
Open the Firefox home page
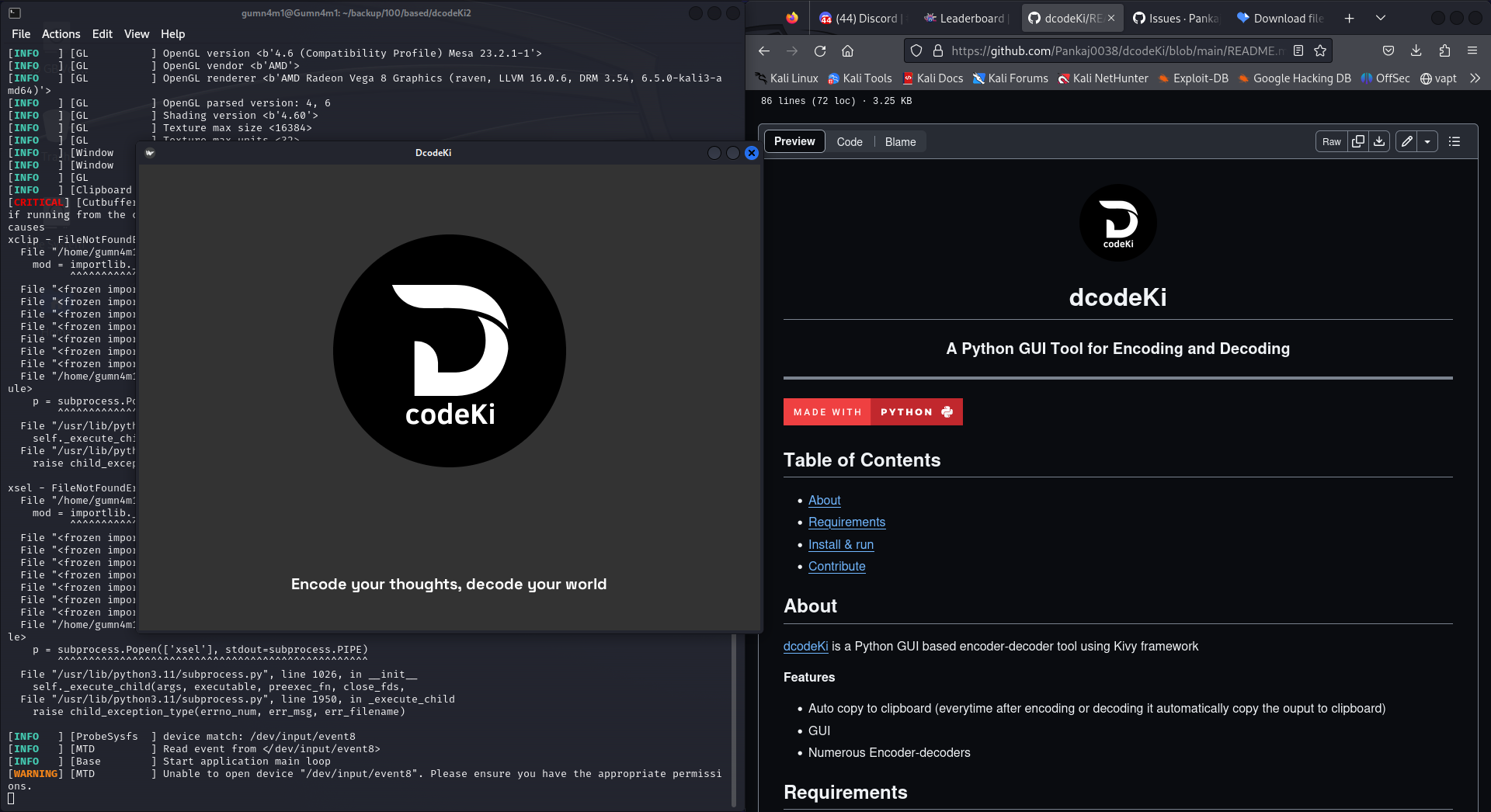pos(848,51)
